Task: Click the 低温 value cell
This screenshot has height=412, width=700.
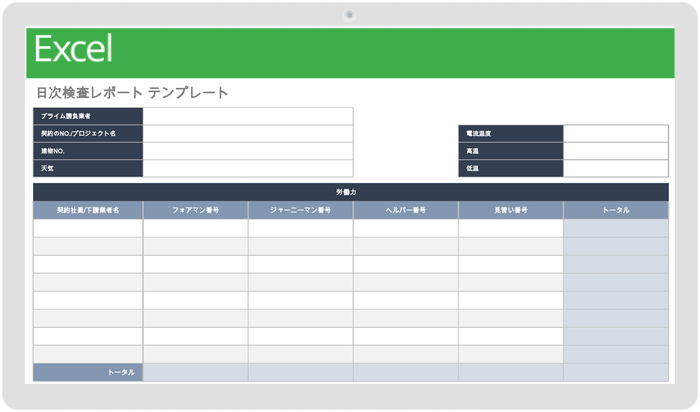Action: tap(616, 168)
